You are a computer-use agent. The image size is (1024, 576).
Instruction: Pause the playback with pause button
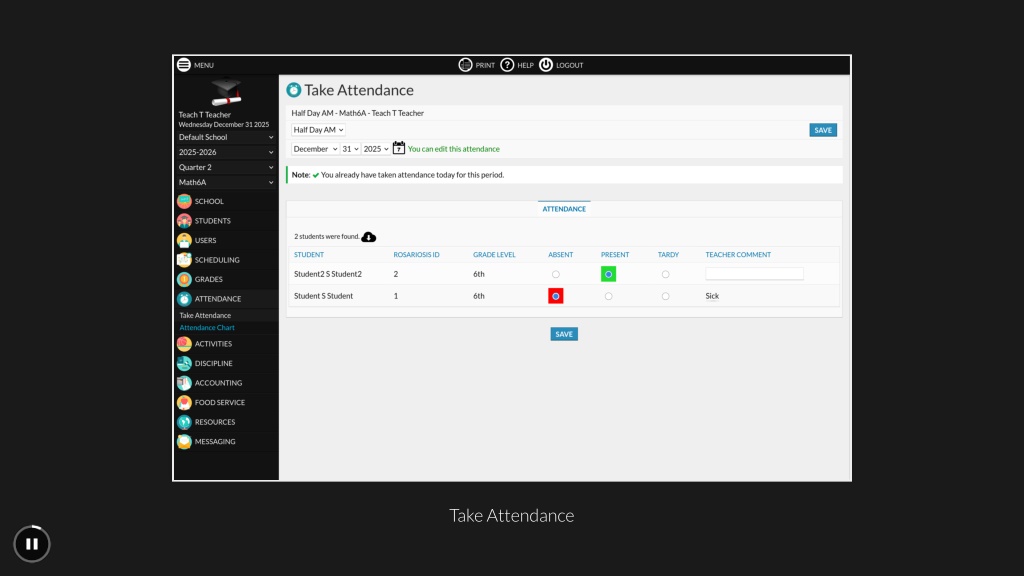click(32, 543)
